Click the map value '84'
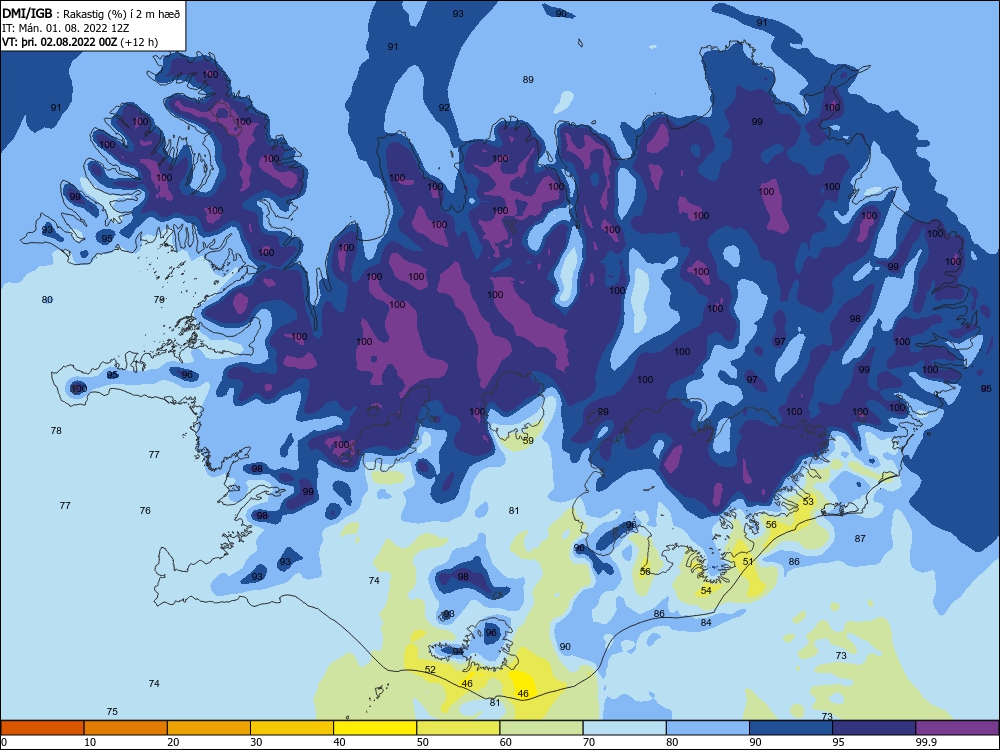 click(x=706, y=622)
